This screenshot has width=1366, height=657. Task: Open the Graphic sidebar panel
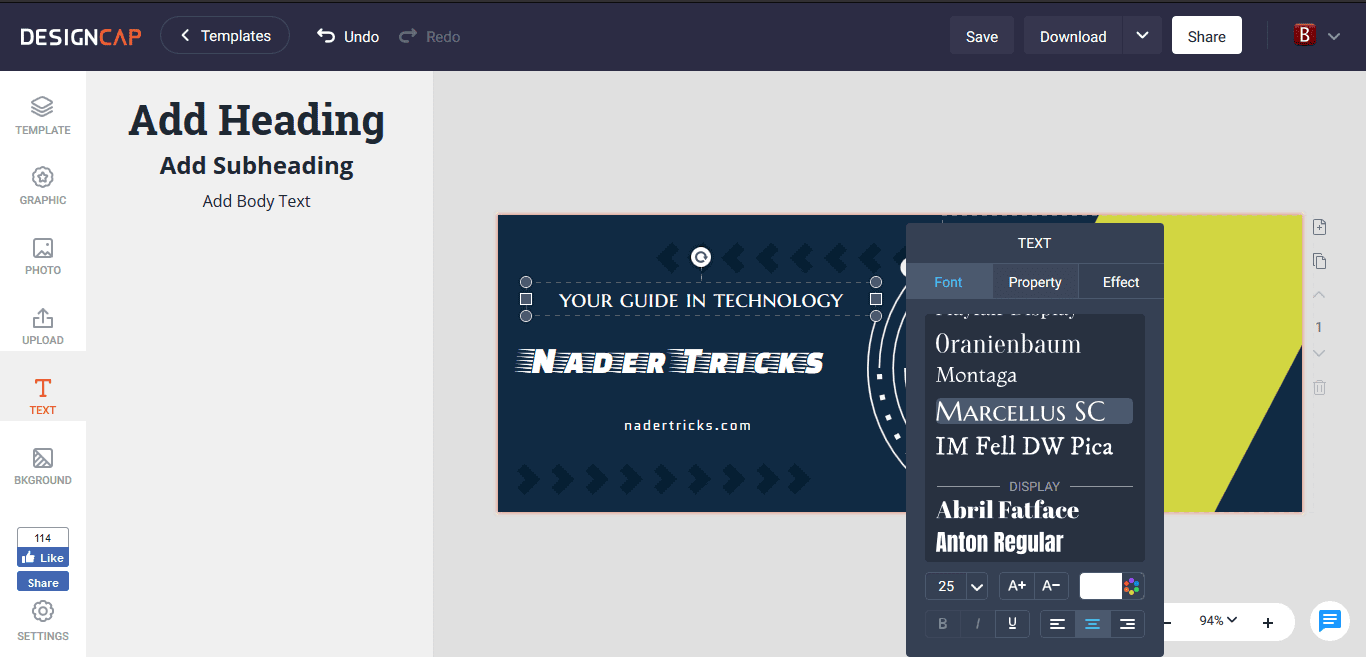(x=43, y=186)
